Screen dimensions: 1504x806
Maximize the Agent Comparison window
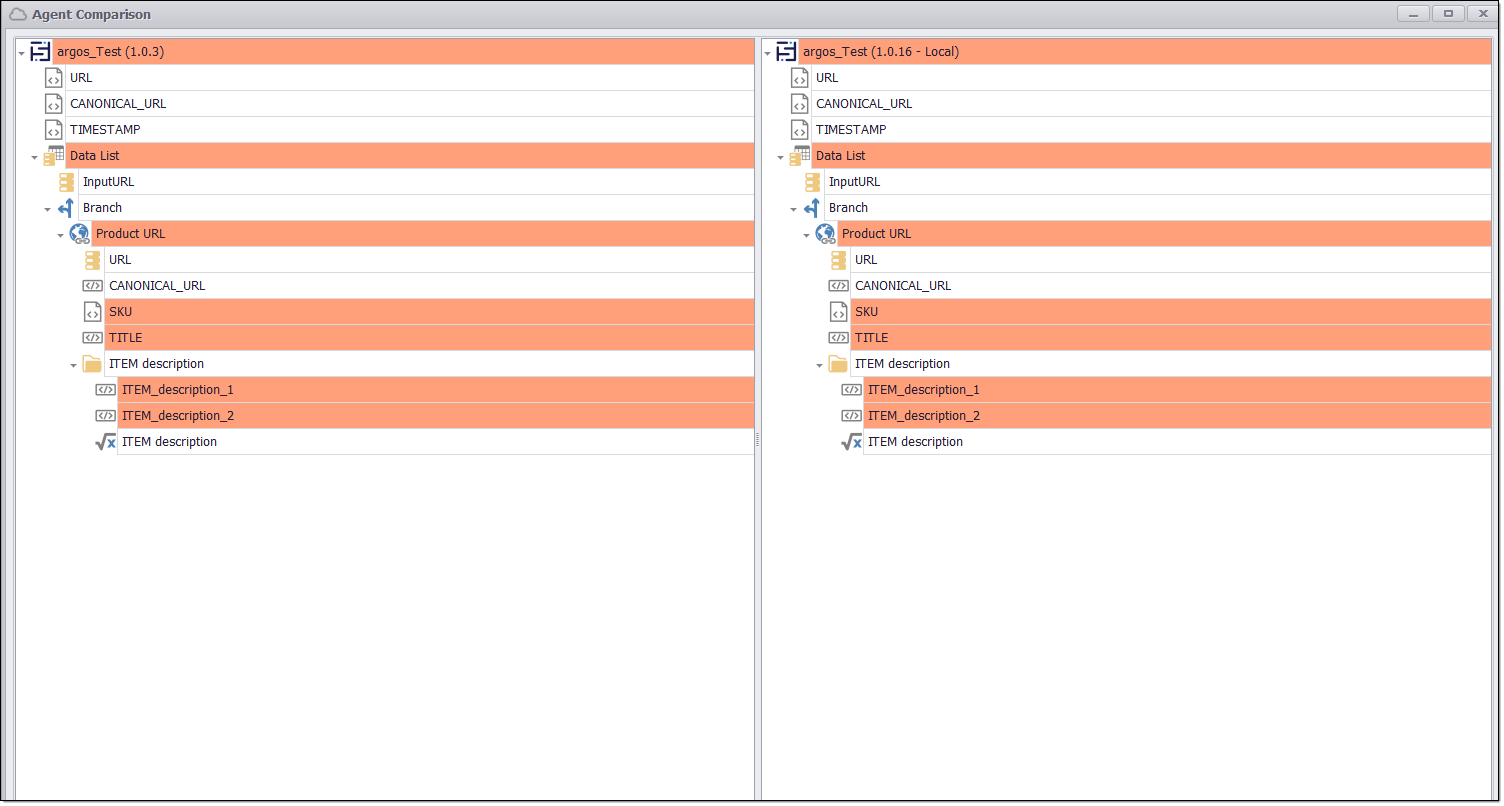[x=1447, y=14]
